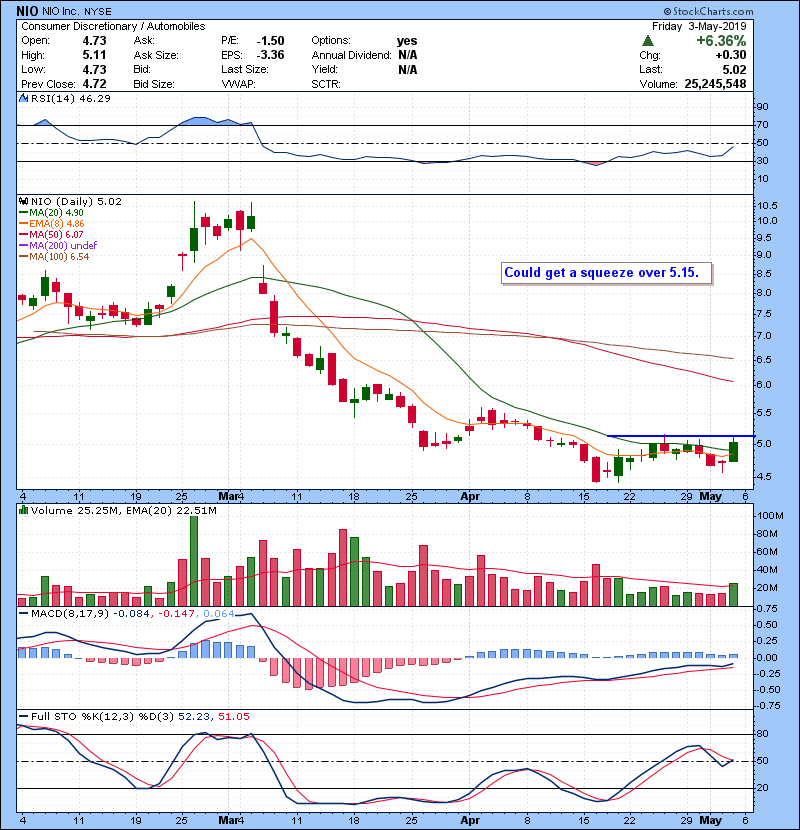Screen dimensions: 800x830
Task: Click the orange EMA(8) 4.86 legend entry
Action: pyautogui.click(x=52, y=223)
